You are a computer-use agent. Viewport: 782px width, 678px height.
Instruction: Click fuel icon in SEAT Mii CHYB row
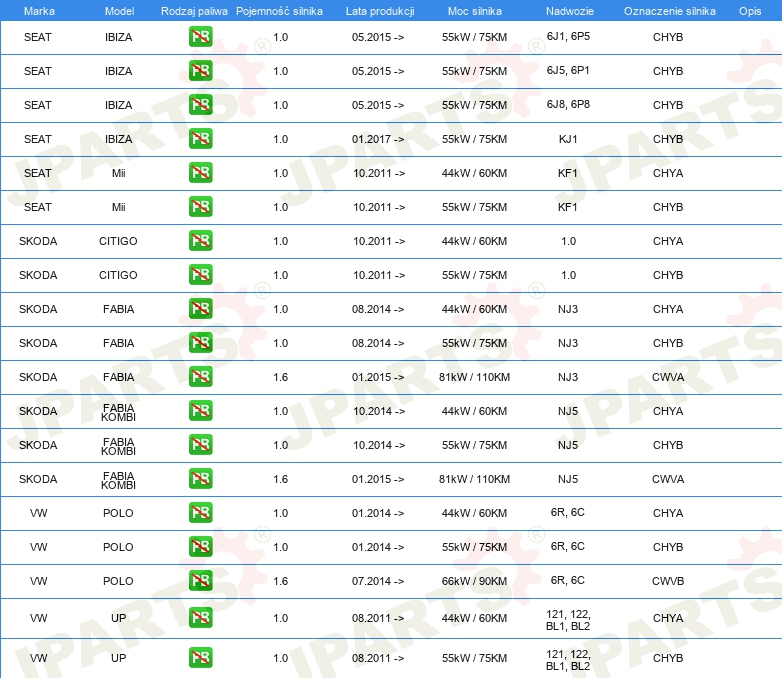pos(200,207)
